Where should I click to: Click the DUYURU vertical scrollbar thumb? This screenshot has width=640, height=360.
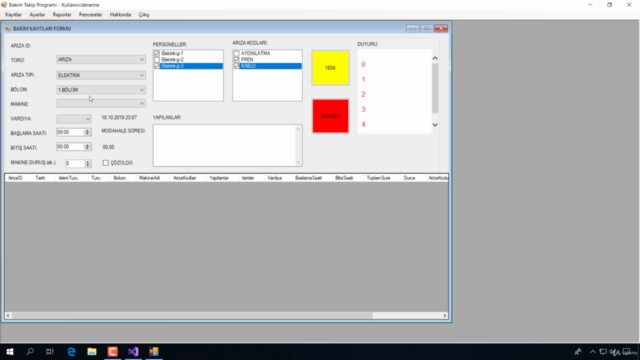pyautogui.click(x=435, y=88)
